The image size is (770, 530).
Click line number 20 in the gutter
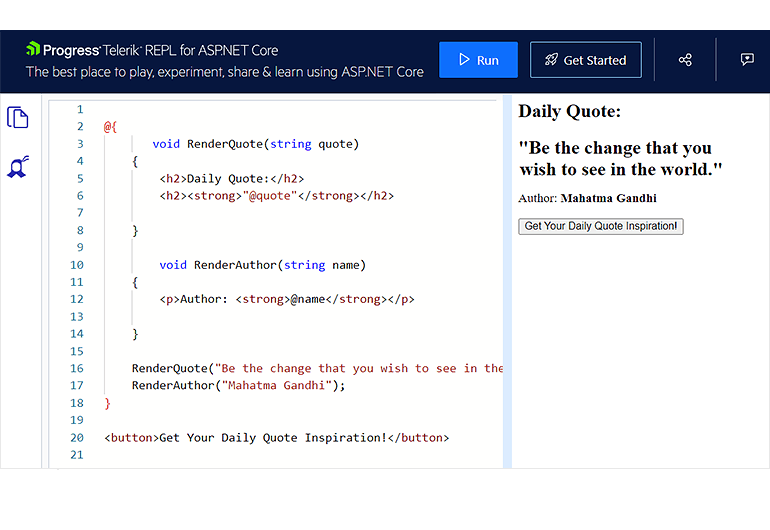coord(77,438)
